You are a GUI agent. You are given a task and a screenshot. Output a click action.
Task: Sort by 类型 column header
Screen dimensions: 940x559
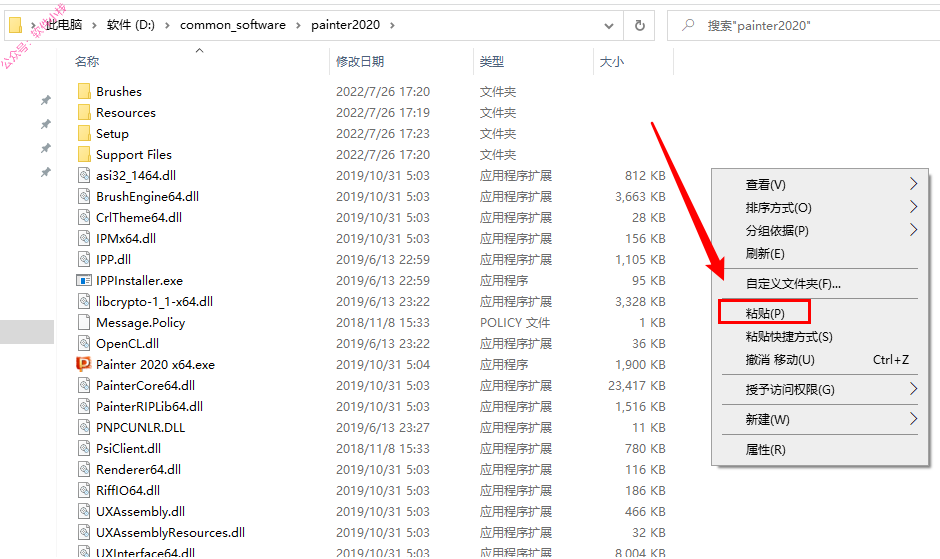[492, 61]
